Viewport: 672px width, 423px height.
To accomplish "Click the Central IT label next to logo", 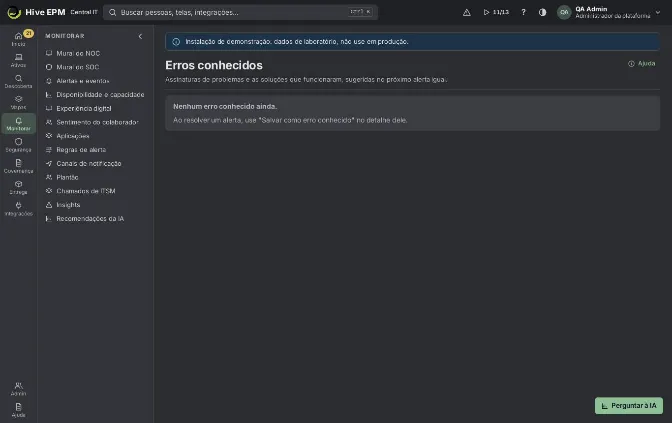I will click(84, 12).
